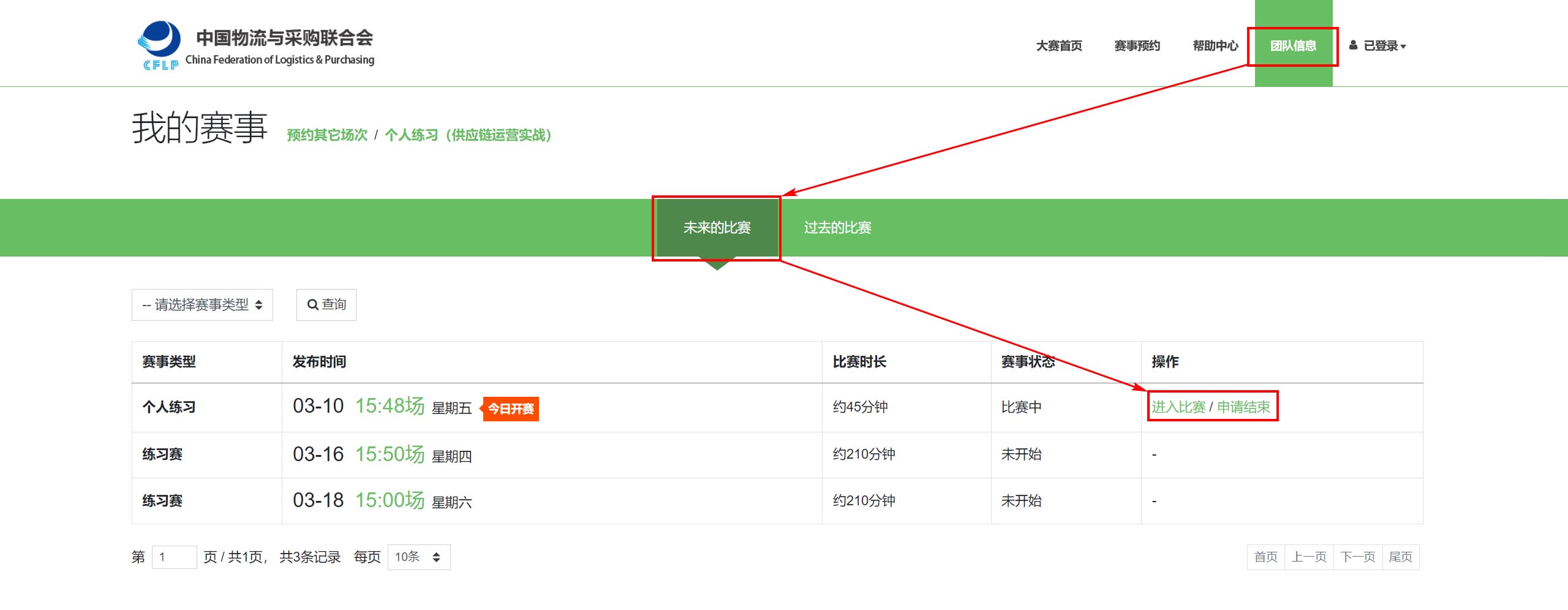Click the 查询 search button
Image resolution: width=1568 pixels, height=610 pixels.
pyautogui.click(x=327, y=304)
